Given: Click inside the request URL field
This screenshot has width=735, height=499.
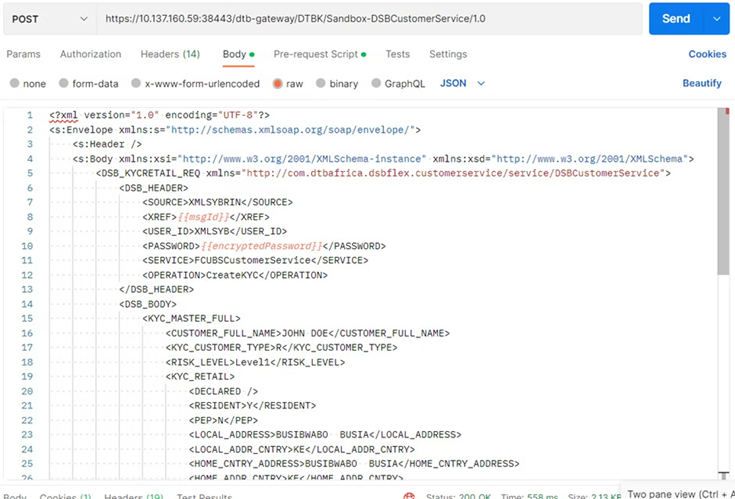Looking at the screenshot, I should [370, 18].
